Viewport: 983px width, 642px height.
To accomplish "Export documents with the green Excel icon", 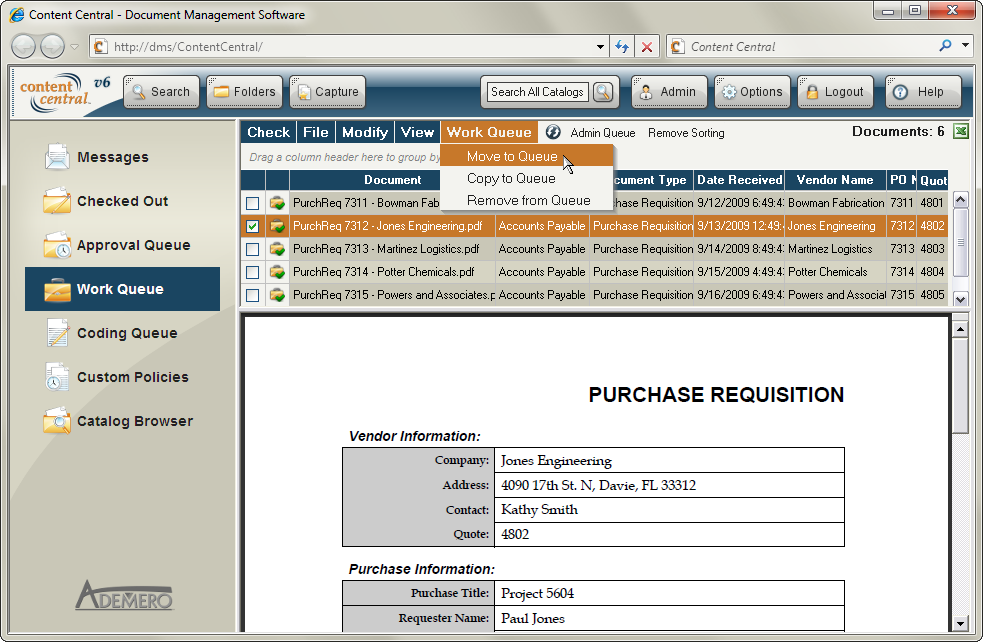I will tap(960, 132).
